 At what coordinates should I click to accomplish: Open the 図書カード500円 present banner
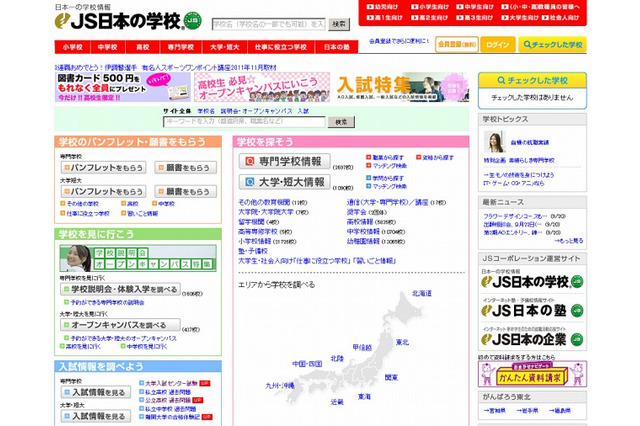pyautogui.click(x=123, y=87)
